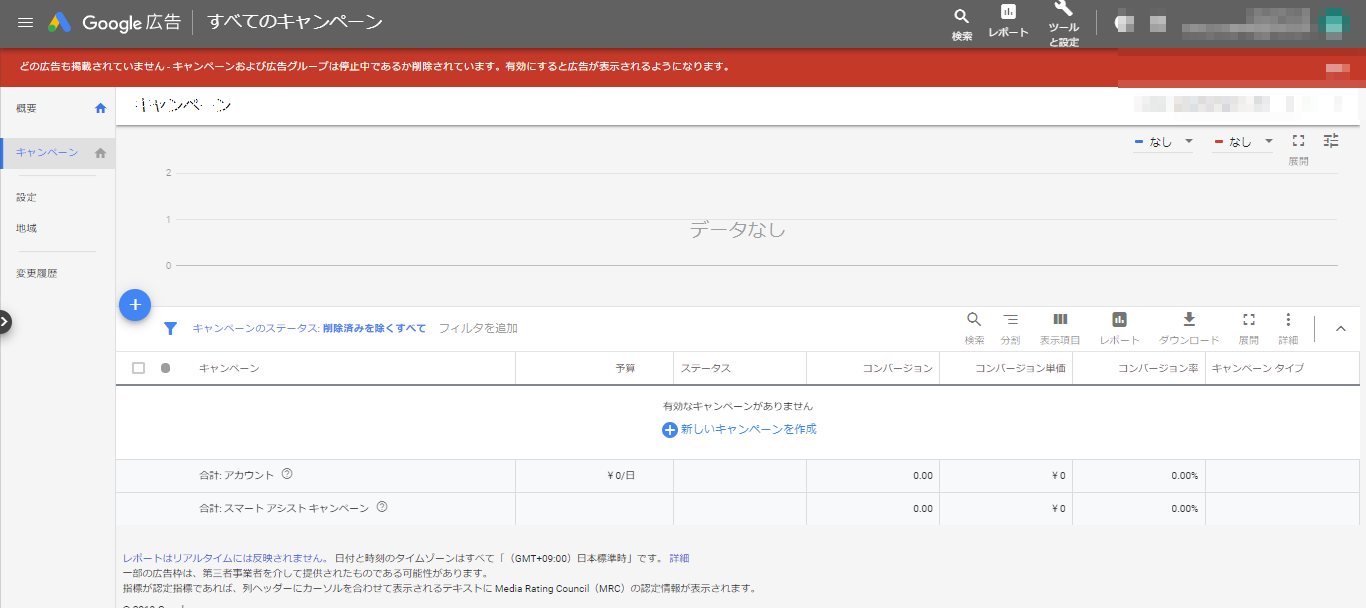Select 設定 in left navigation

(27, 198)
